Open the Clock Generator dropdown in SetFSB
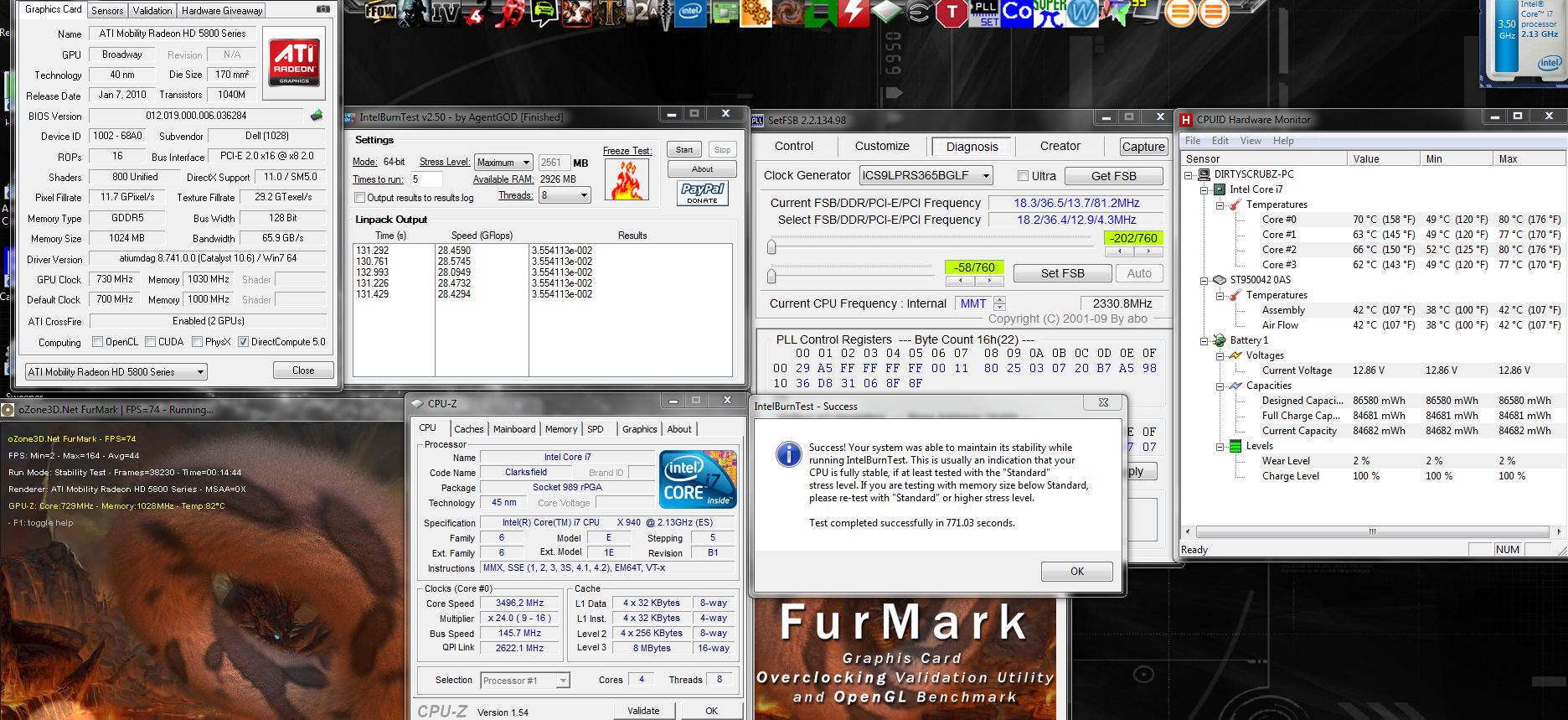 (926, 176)
